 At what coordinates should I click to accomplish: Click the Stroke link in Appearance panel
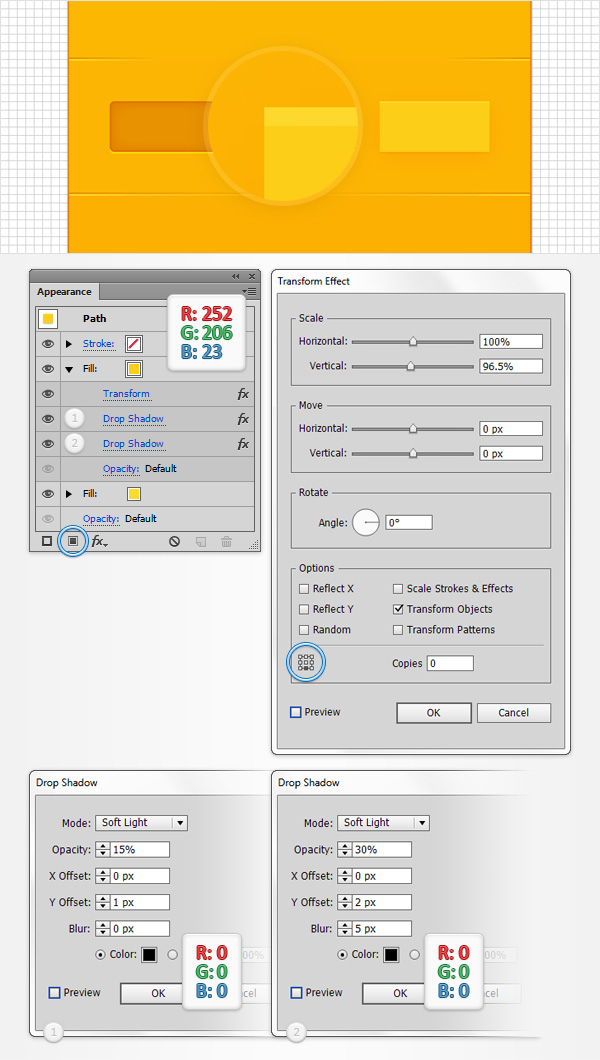(99, 344)
